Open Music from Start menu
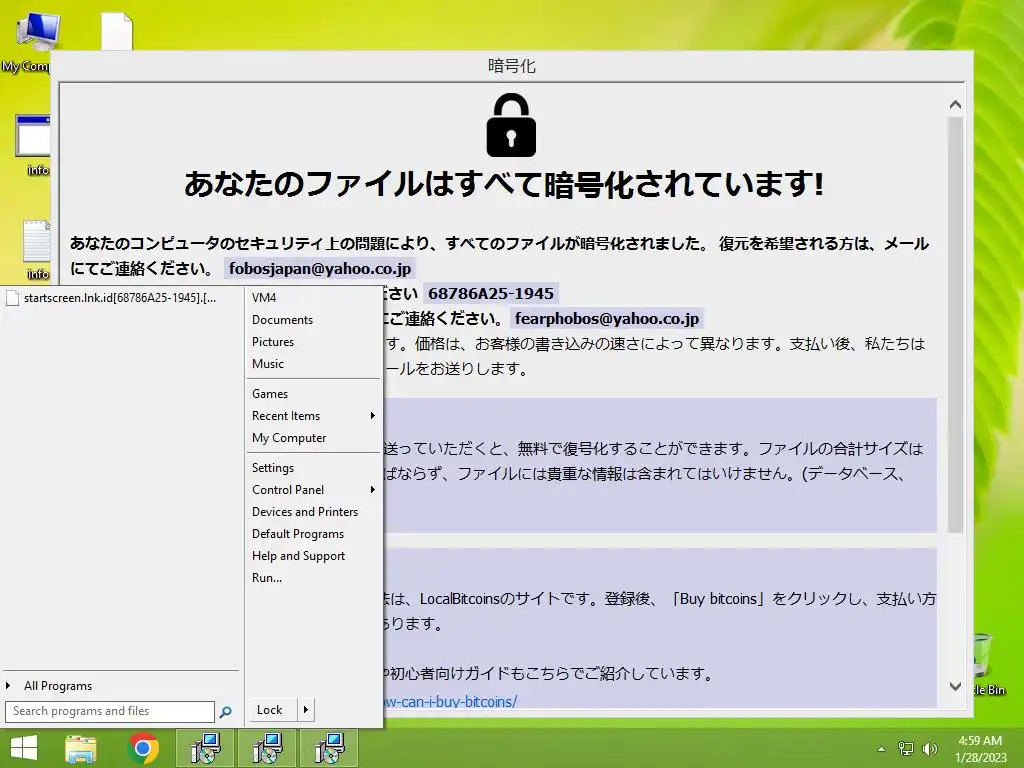The height and width of the screenshot is (768, 1024). (268, 364)
